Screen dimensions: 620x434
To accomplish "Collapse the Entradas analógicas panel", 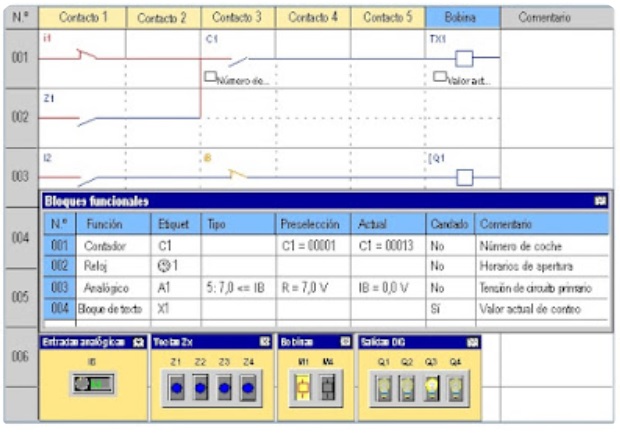I will (139, 342).
